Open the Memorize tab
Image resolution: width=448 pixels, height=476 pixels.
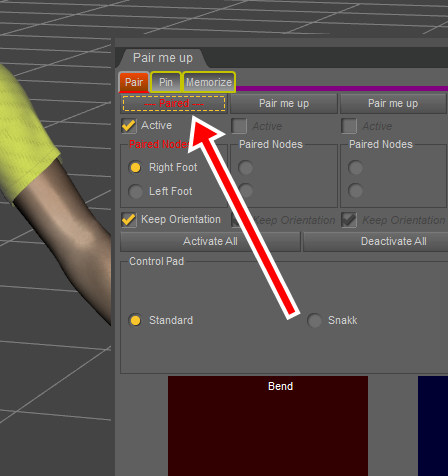click(209, 82)
